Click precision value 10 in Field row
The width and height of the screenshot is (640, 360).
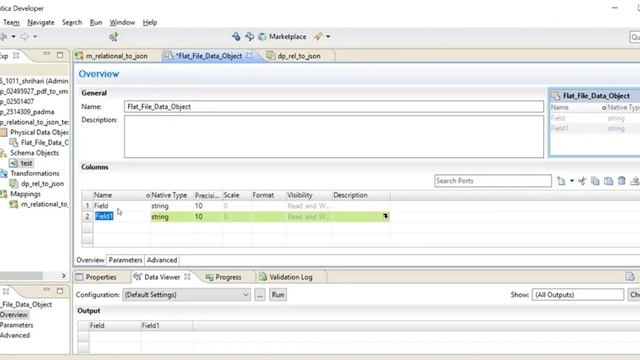click(x=198, y=206)
